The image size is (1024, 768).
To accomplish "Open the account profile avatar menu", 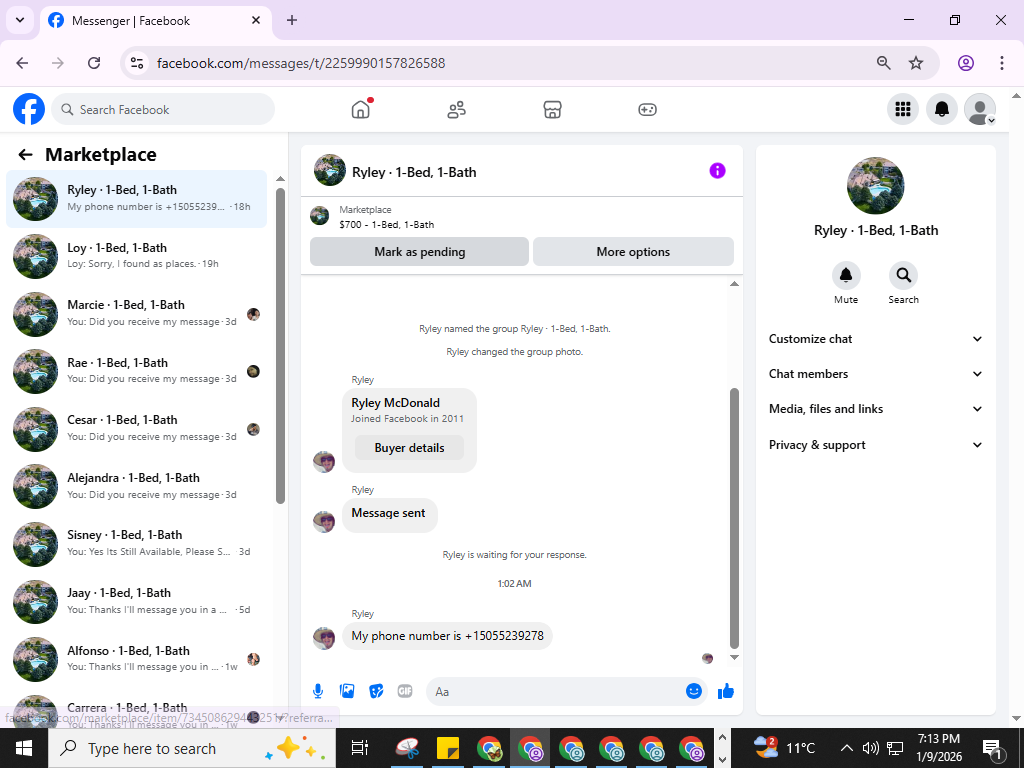I will [980, 109].
